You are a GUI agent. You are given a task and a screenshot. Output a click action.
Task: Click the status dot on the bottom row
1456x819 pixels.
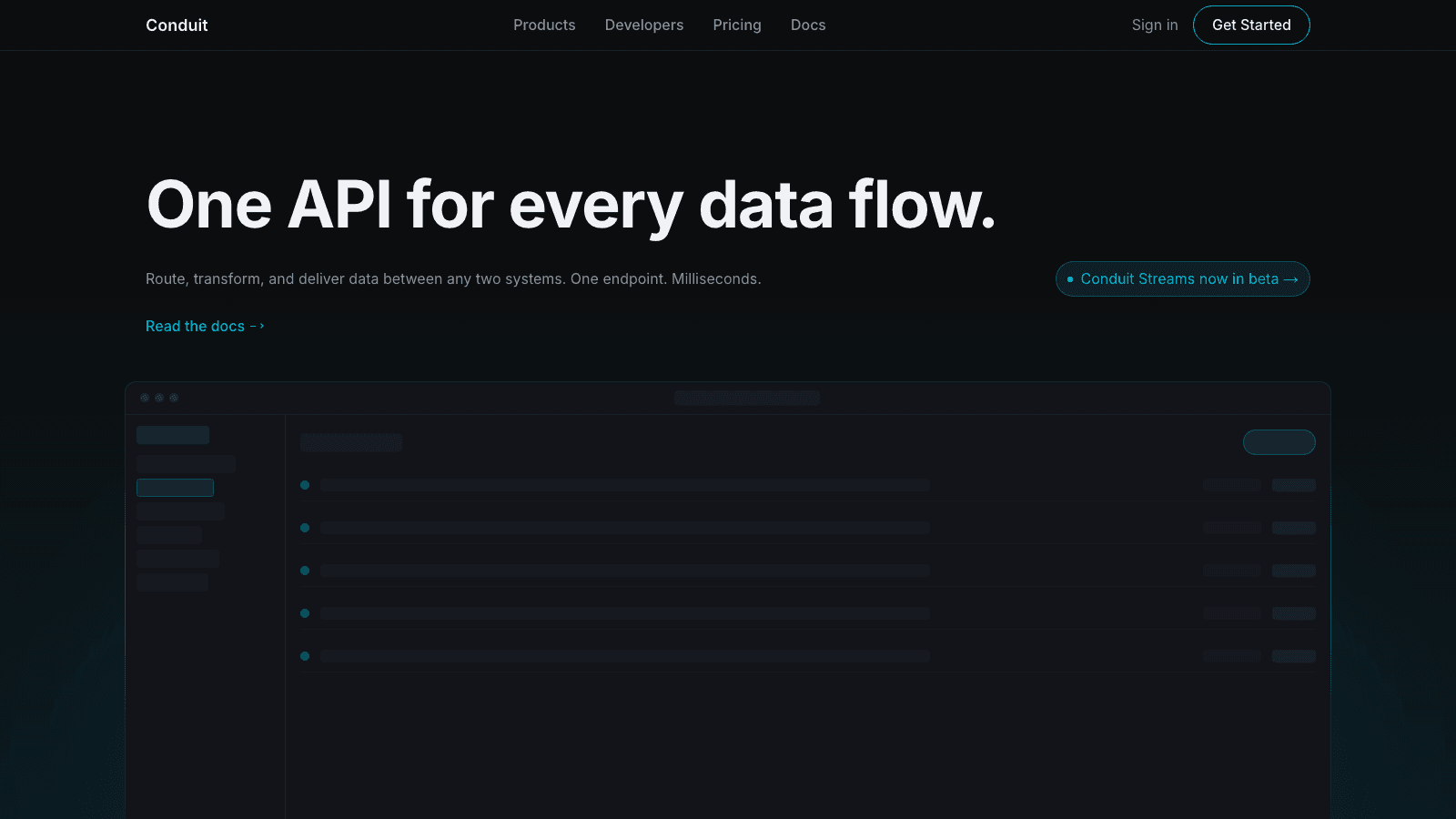[305, 656]
